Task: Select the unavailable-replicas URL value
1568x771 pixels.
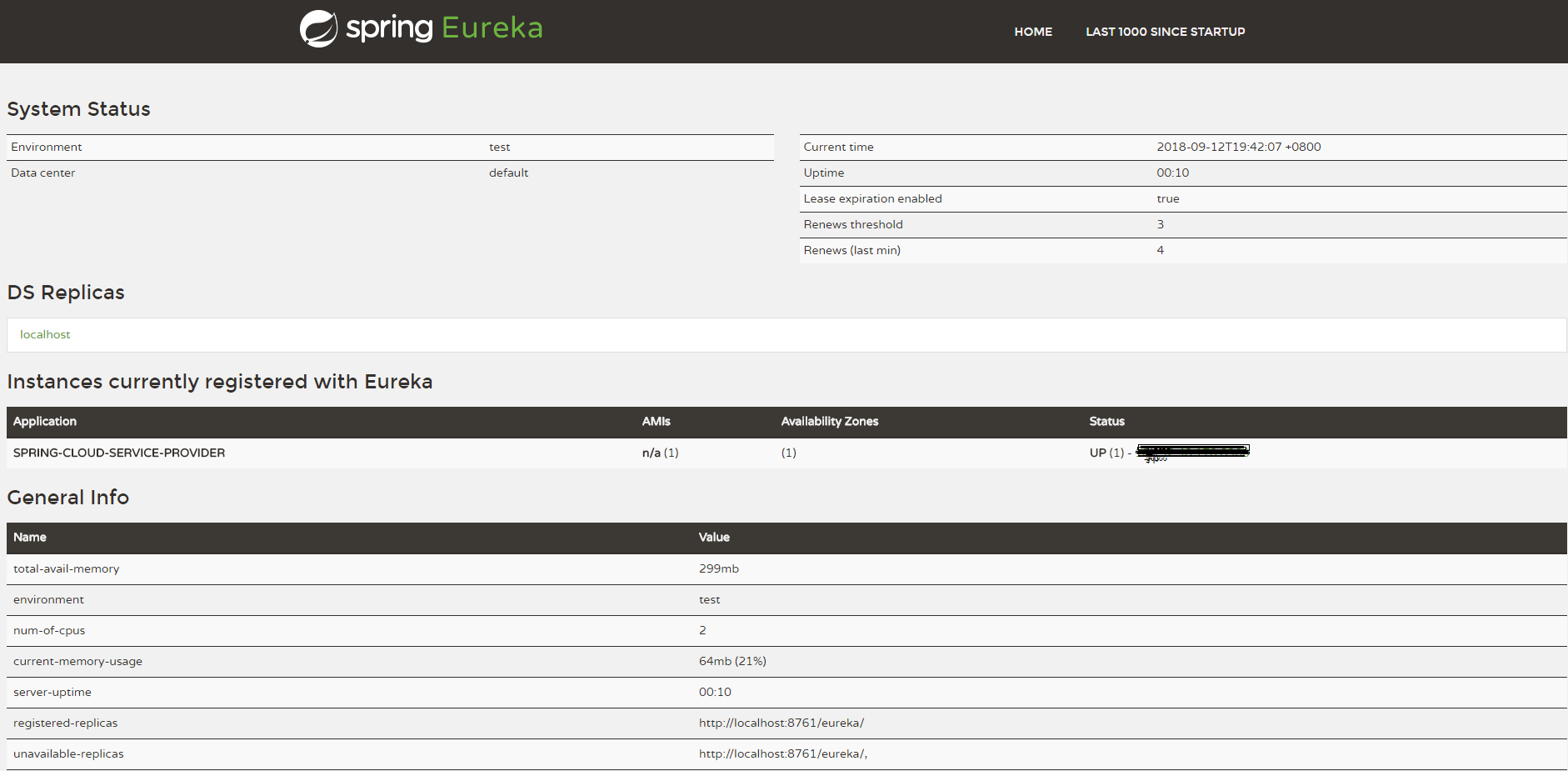Action: pyautogui.click(x=782, y=753)
